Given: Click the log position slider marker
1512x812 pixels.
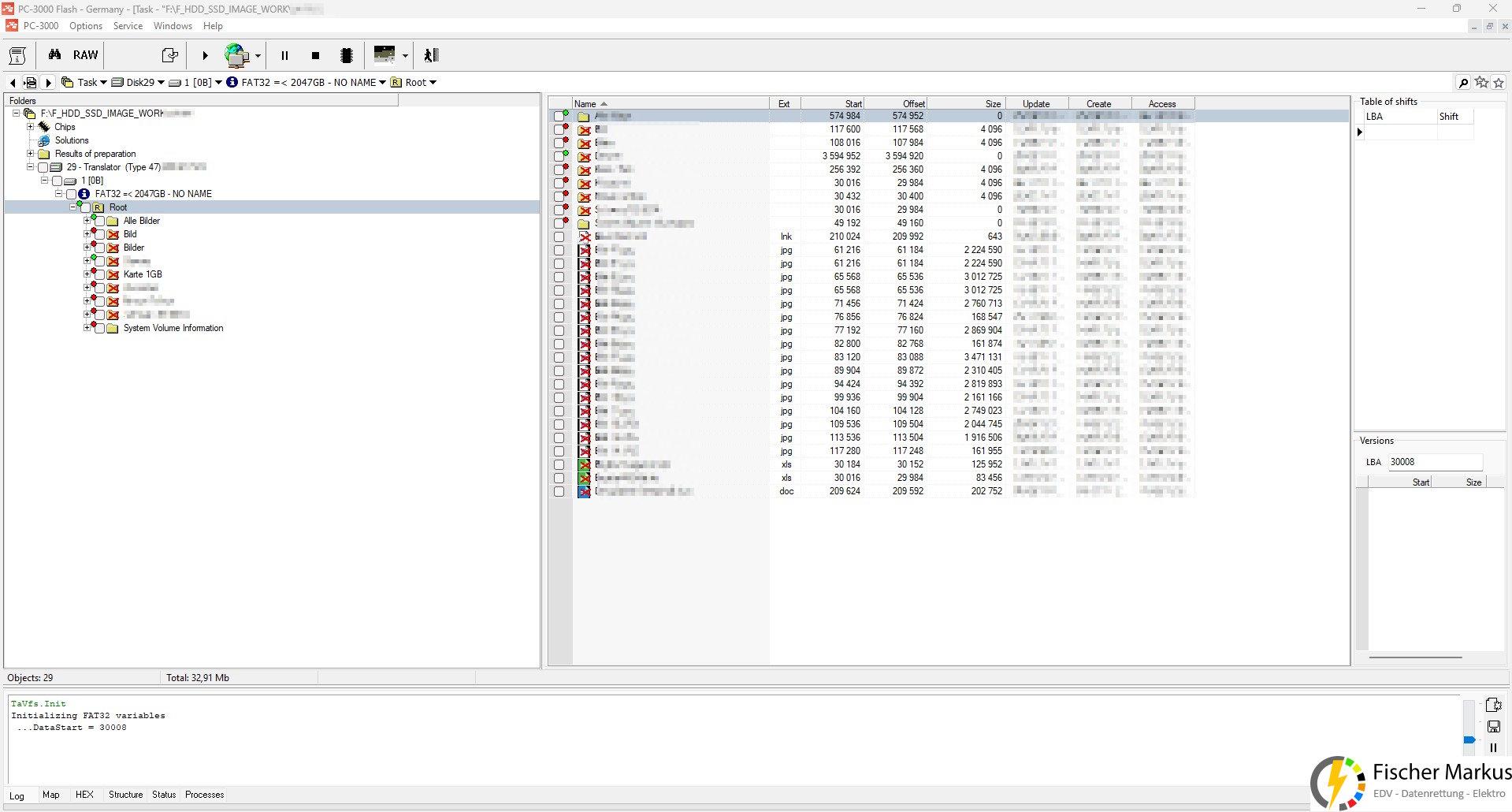Looking at the screenshot, I should [1469, 739].
